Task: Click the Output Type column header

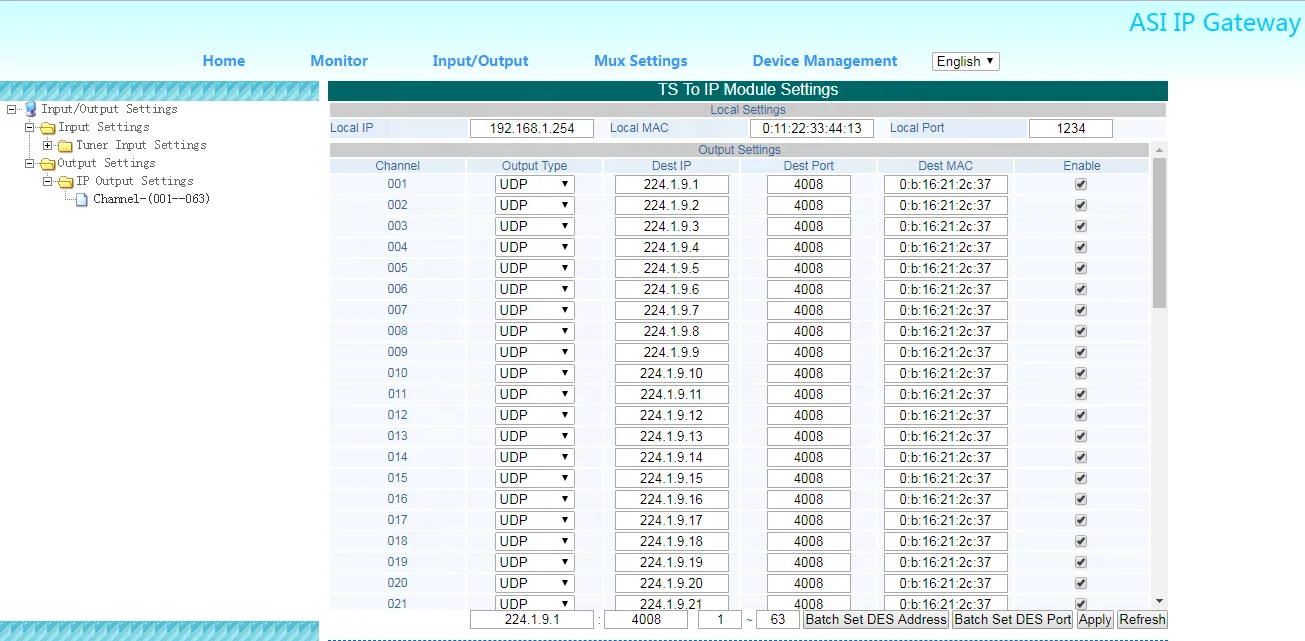Action: tap(535, 166)
